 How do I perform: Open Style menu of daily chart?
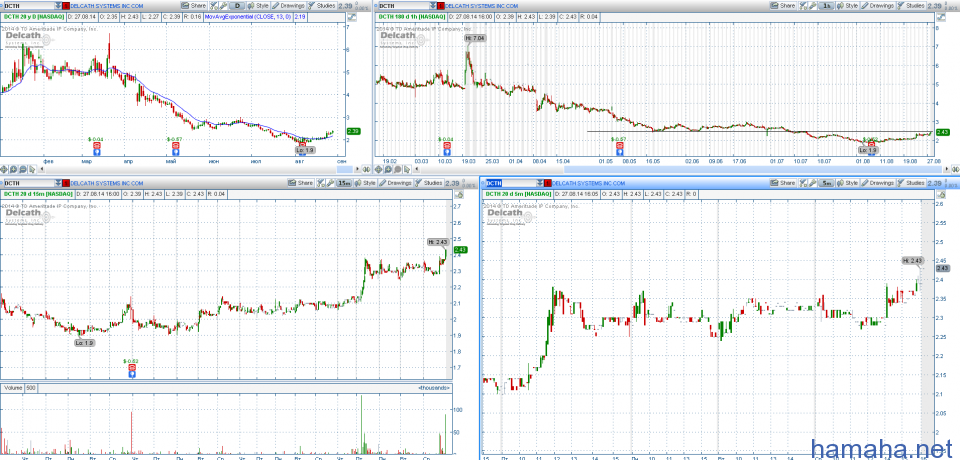258,6
